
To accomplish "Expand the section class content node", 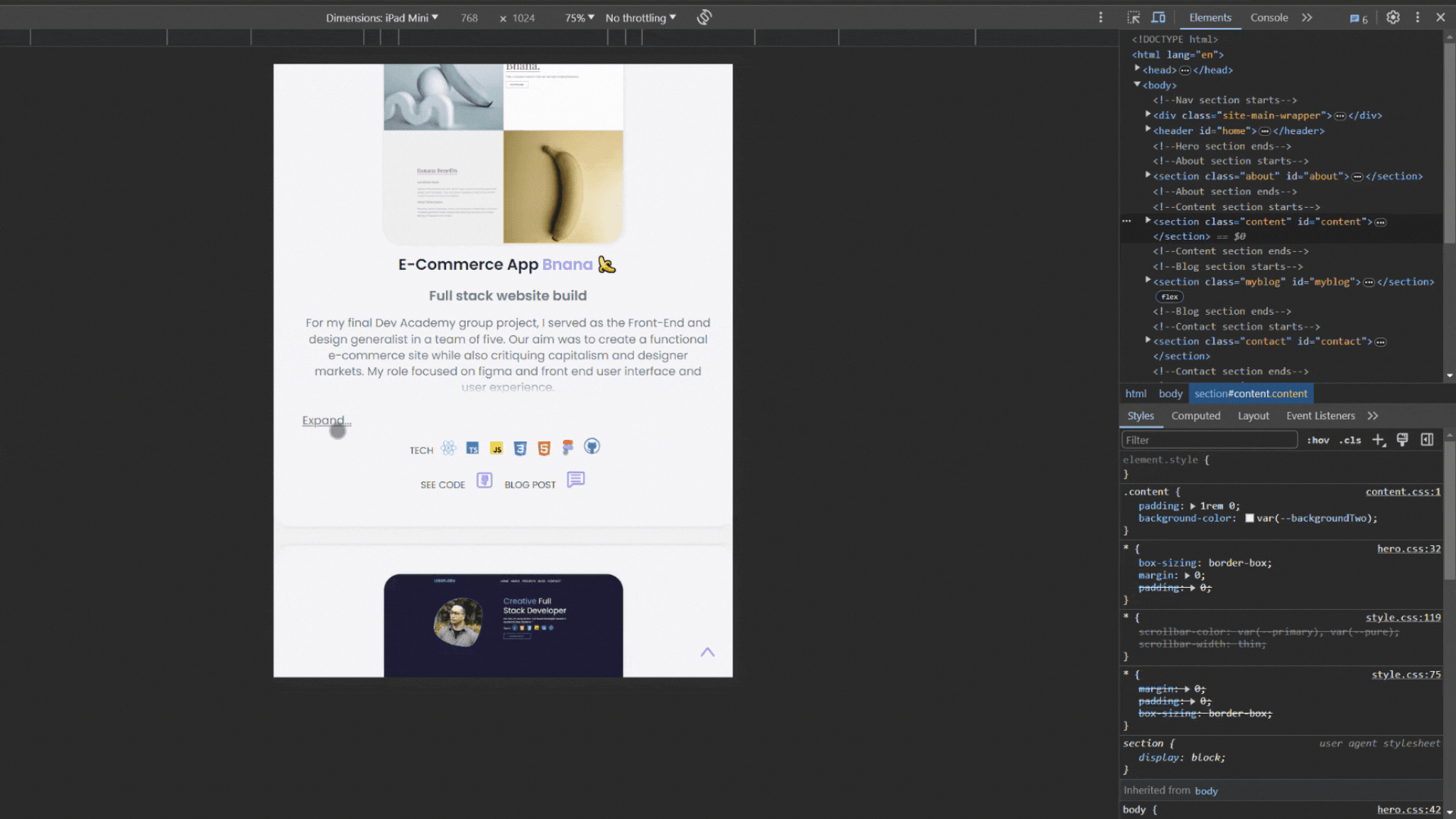I will coord(1148,221).
